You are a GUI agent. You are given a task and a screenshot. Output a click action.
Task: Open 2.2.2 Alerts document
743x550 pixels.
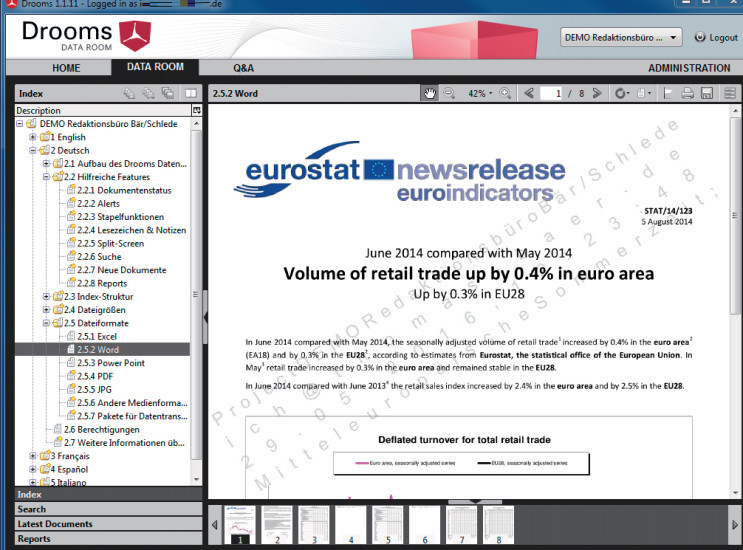pyautogui.click(x=98, y=204)
